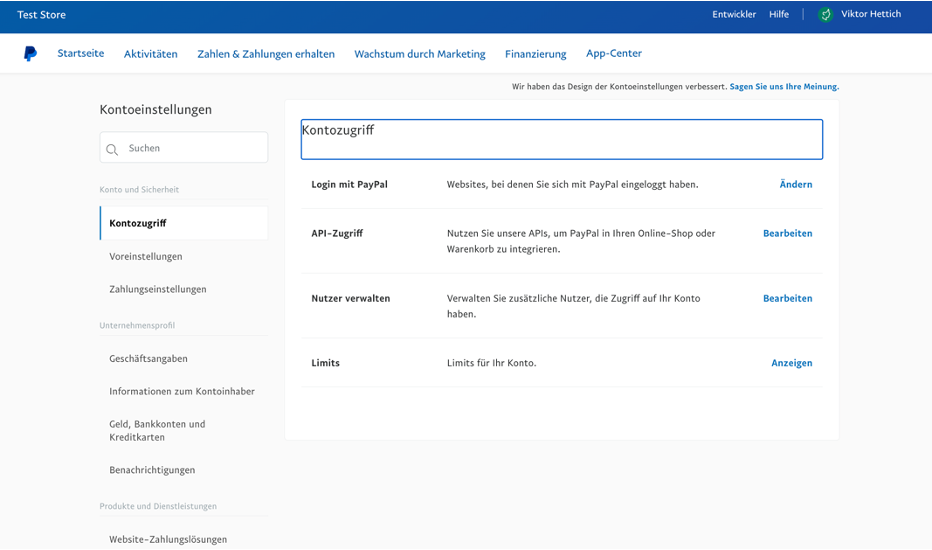Click the Limits row label

(x=325, y=363)
